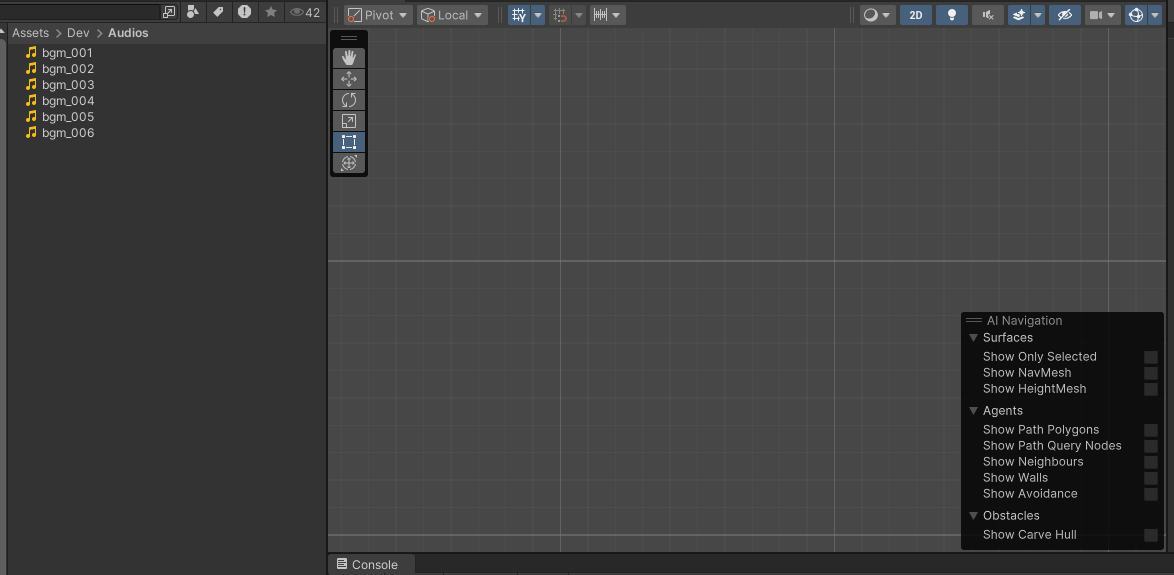Toggle 2D view mode
Viewport: 1174px width, 575px height.
[915, 15]
